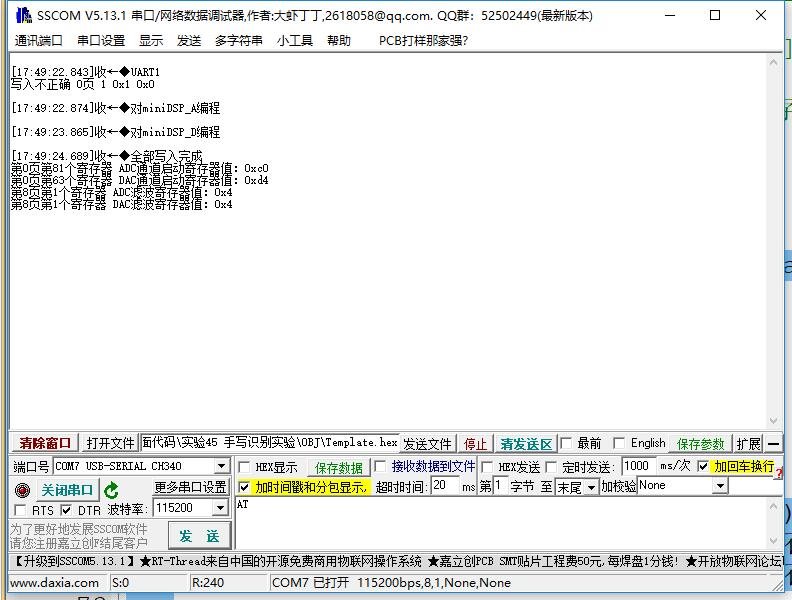Viewport: 792px width, 600px height.
Task: Uncheck the 加回车换行 checkbox
Action: point(703,466)
